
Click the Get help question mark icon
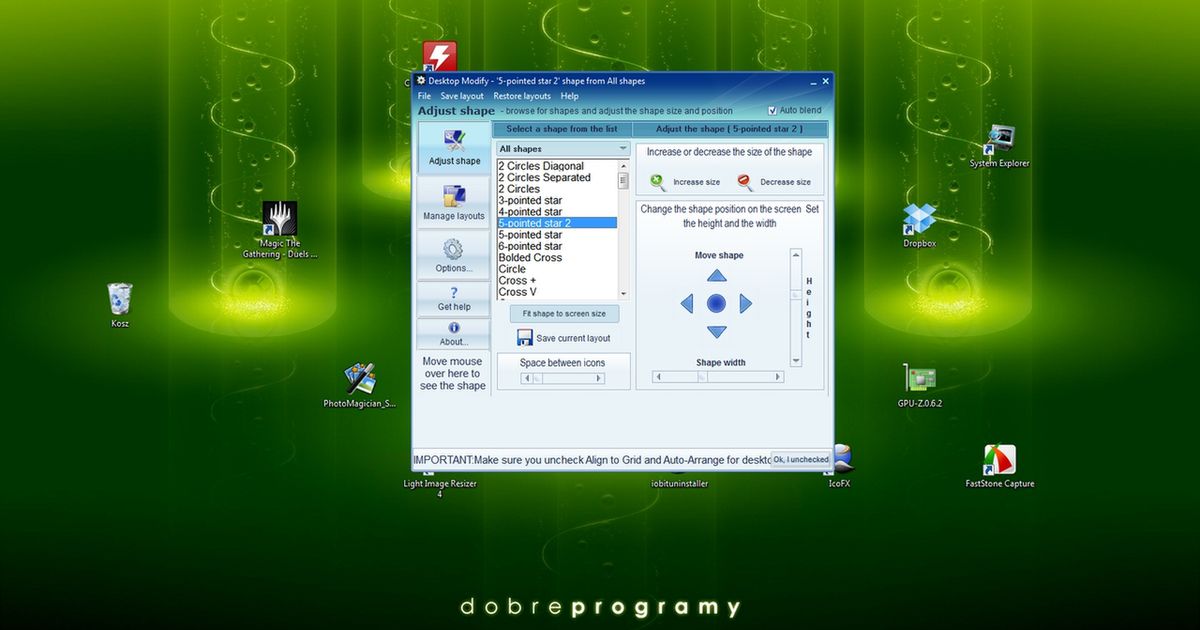click(453, 293)
